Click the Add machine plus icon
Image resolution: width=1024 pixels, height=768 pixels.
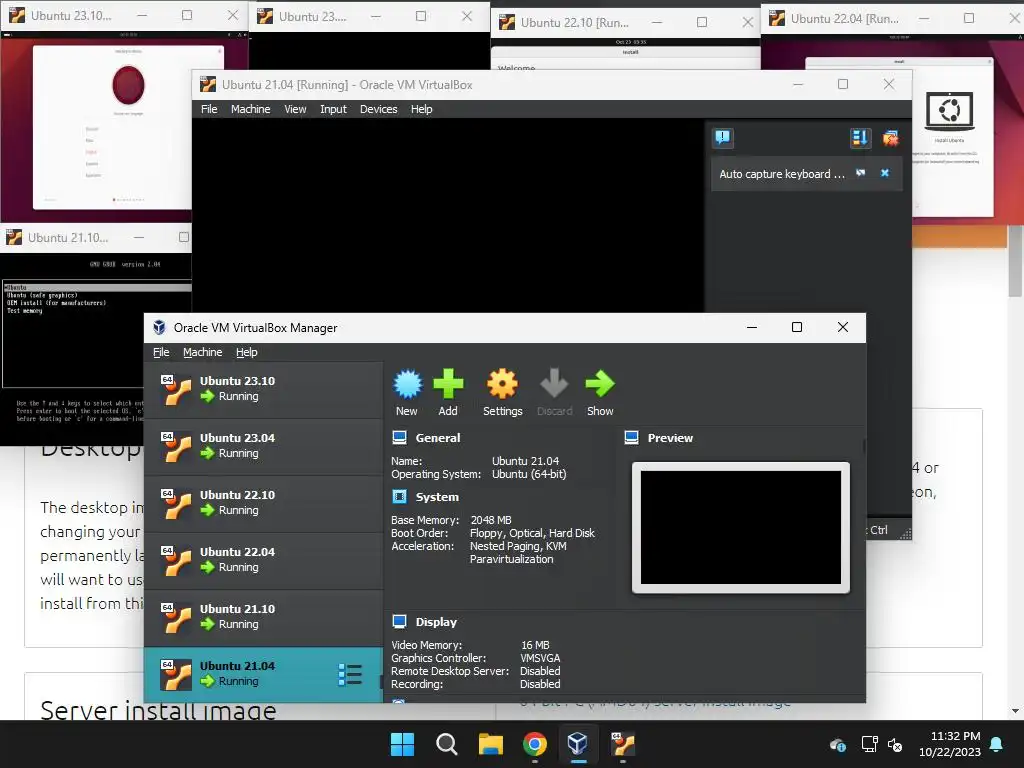(x=448, y=384)
